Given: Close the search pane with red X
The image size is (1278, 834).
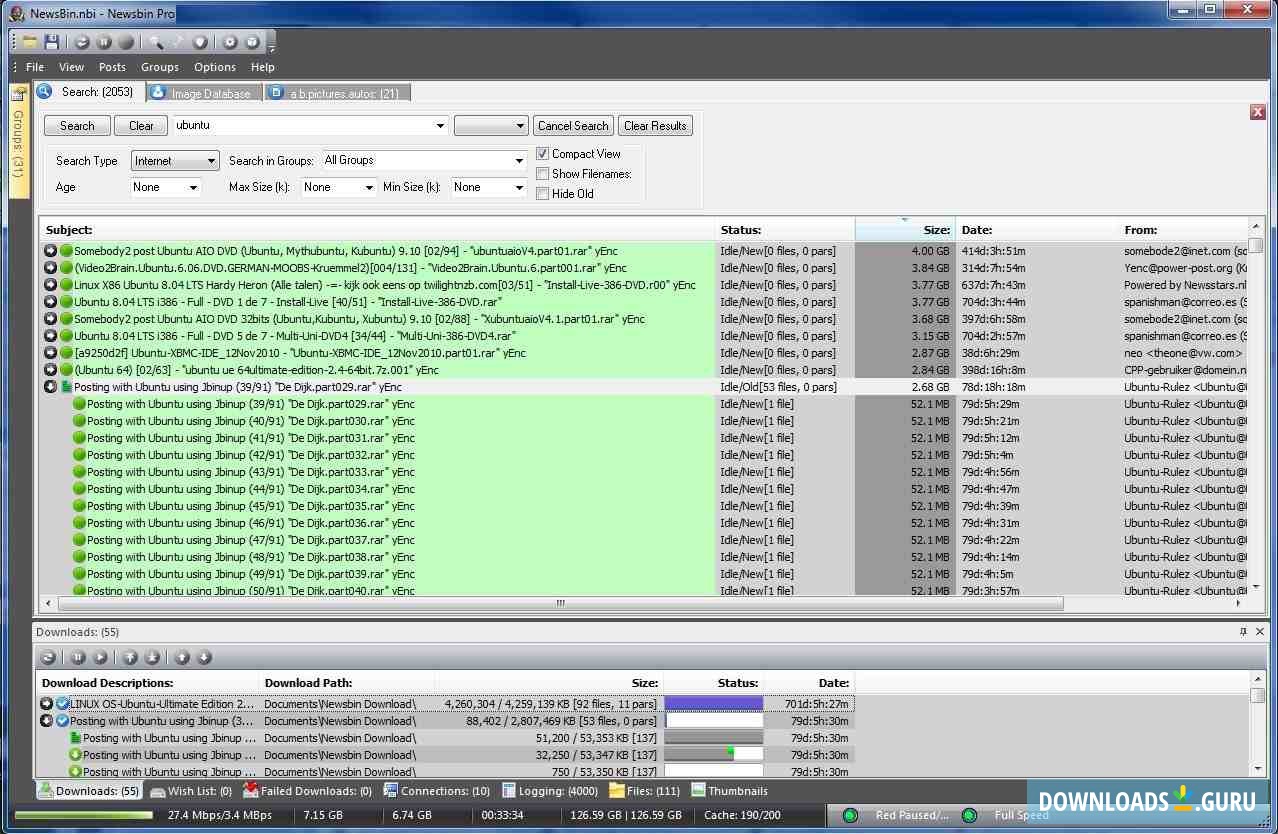Looking at the screenshot, I should tap(1258, 112).
